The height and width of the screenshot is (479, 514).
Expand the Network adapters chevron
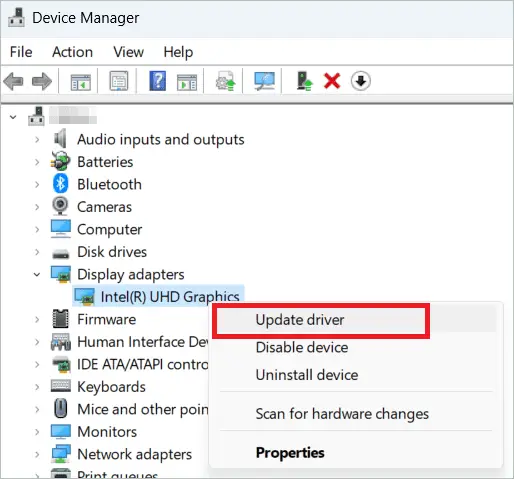point(37,454)
